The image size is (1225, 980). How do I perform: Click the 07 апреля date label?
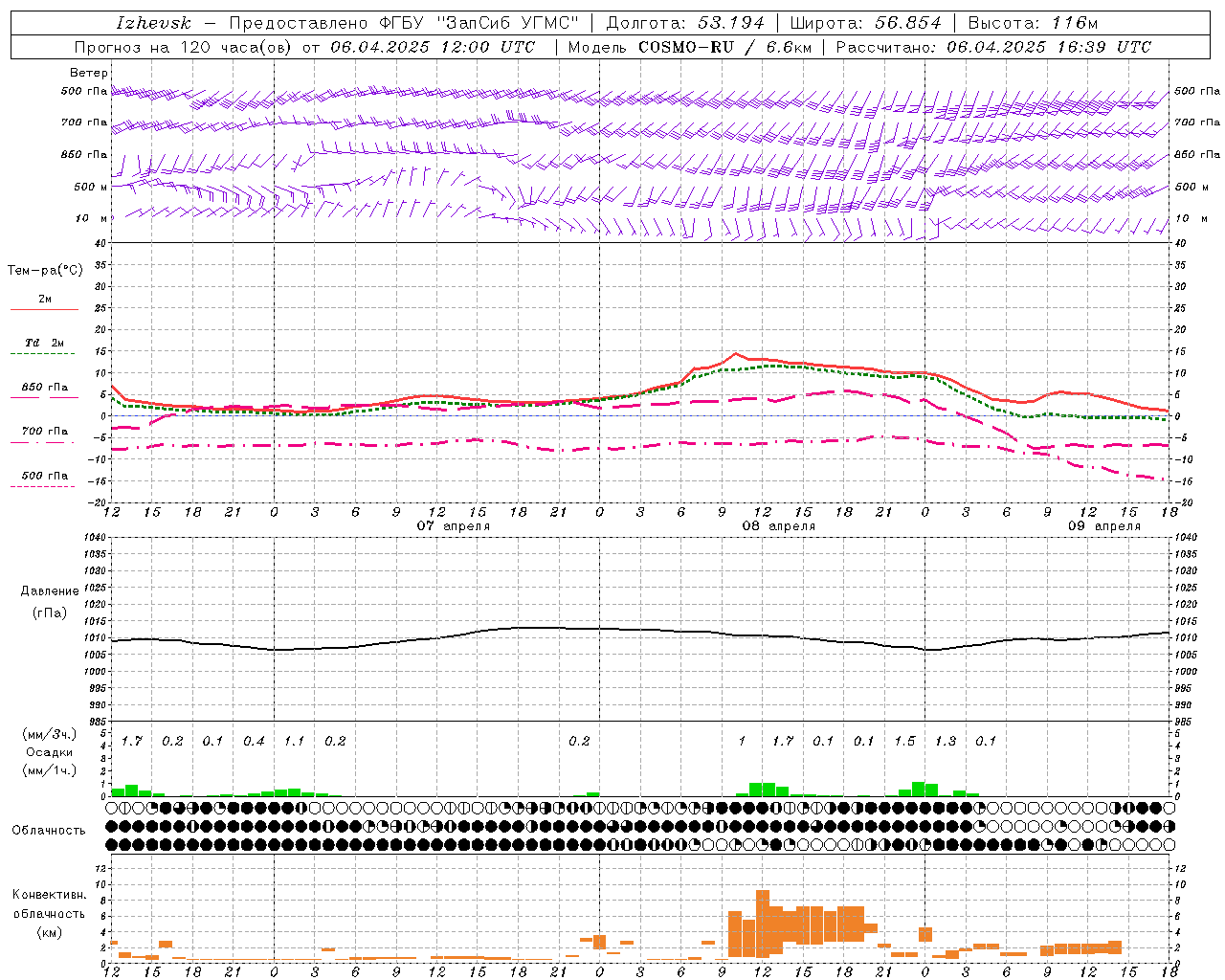(454, 526)
